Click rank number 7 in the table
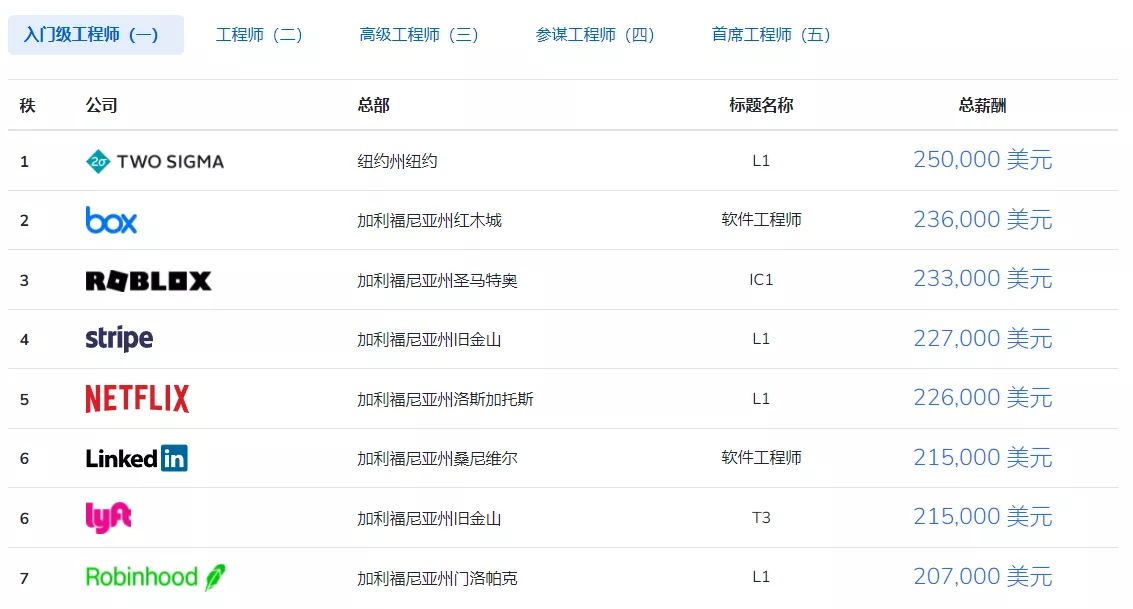The height and width of the screenshot is (609, 1133). click(25, 579)
